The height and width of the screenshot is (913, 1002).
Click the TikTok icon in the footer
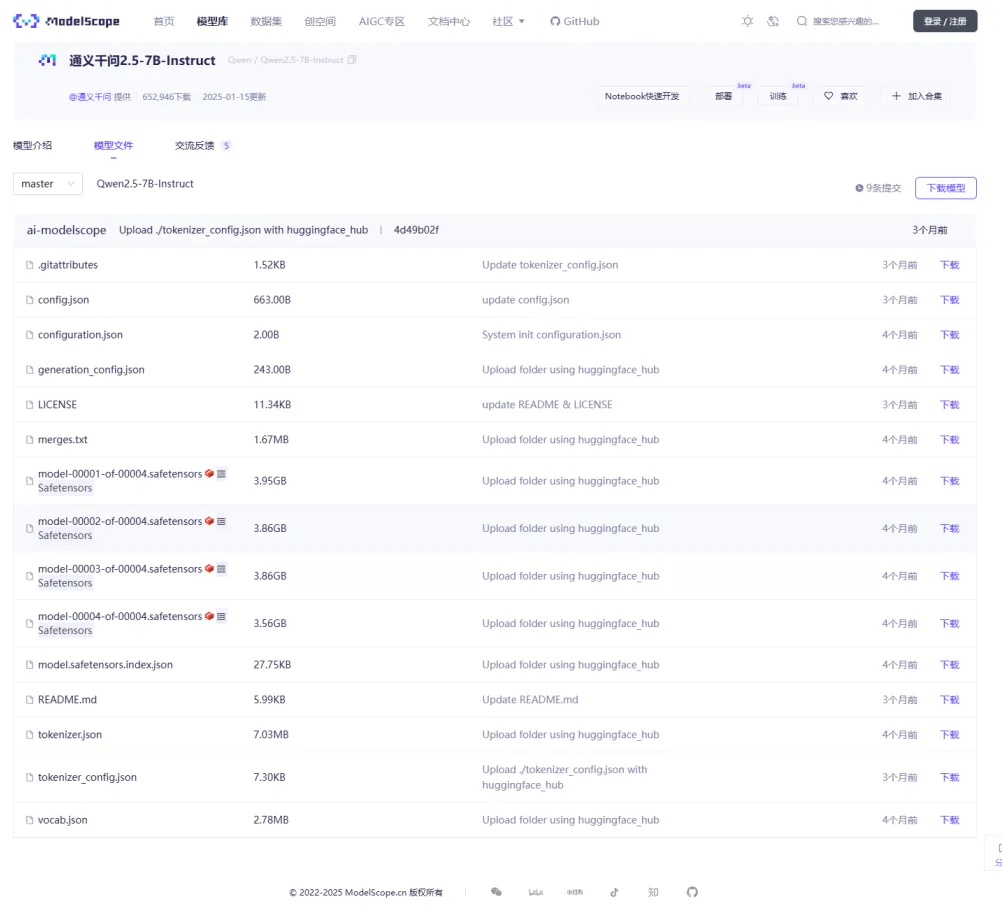[x=614, y=892]
